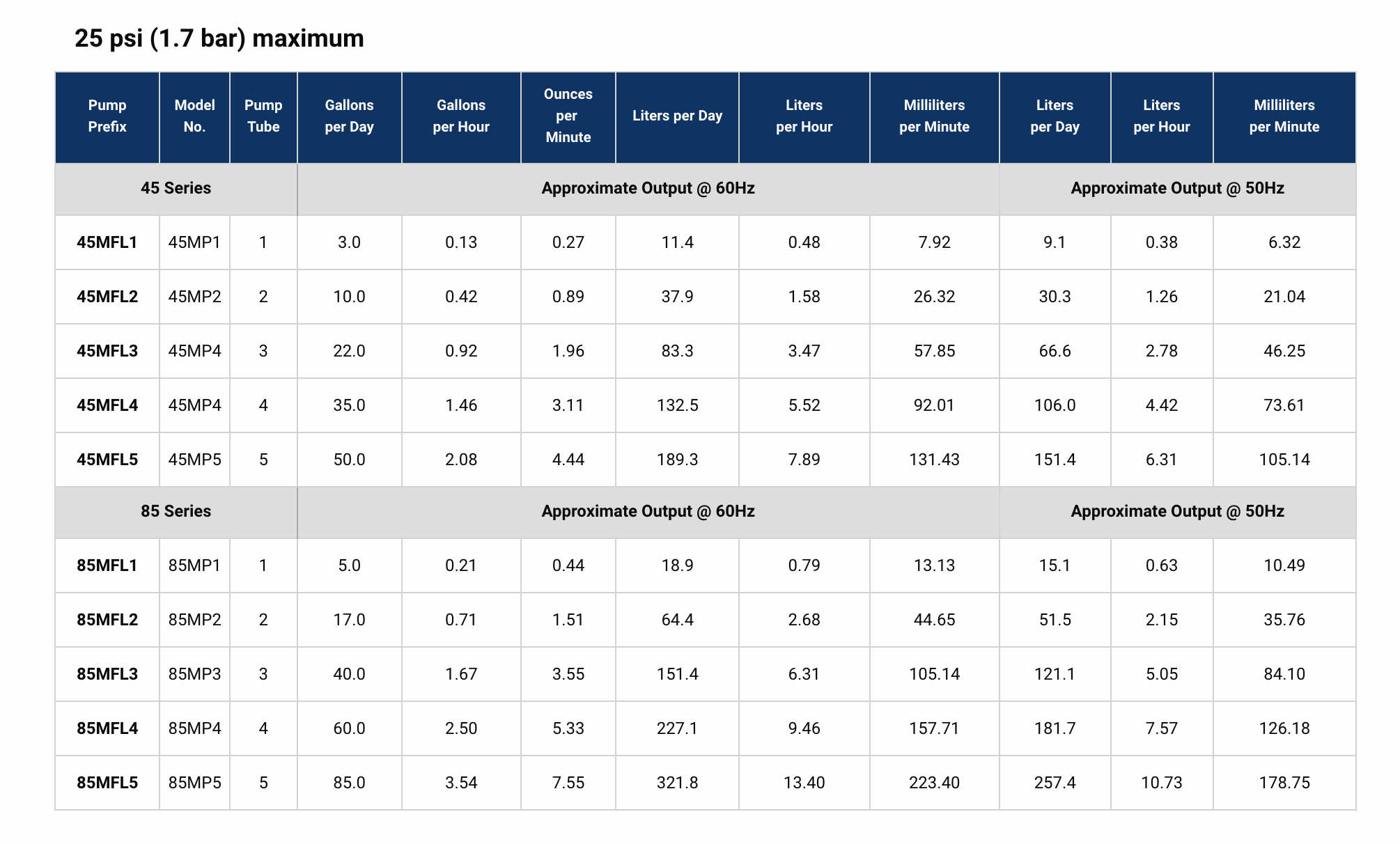Click the 223.40 milliliters per minute value

934,783
